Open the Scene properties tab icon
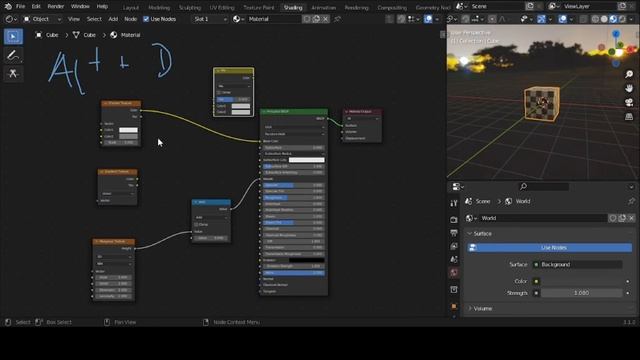Image resolution: width=640 pixels, height=360 pixels. [x=454, y=260]
